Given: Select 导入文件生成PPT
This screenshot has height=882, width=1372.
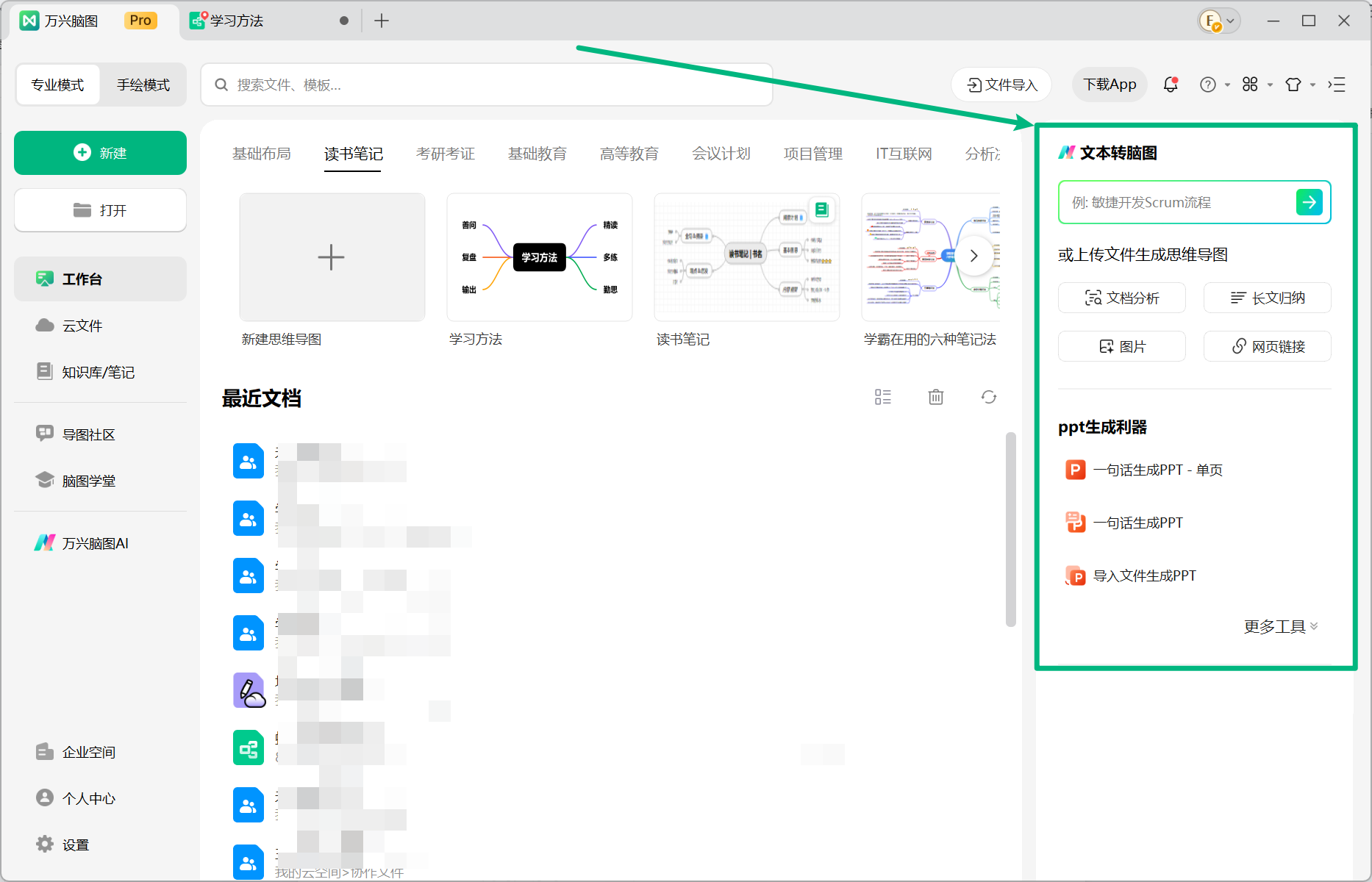Looking at the screenshot, I should click(x=1131, y=576).
